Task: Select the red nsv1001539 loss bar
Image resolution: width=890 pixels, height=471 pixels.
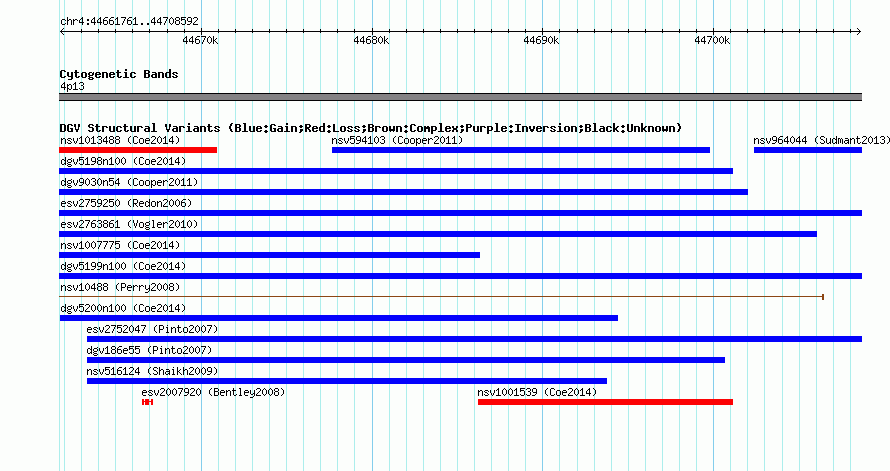Action: (x=606, y=402)
